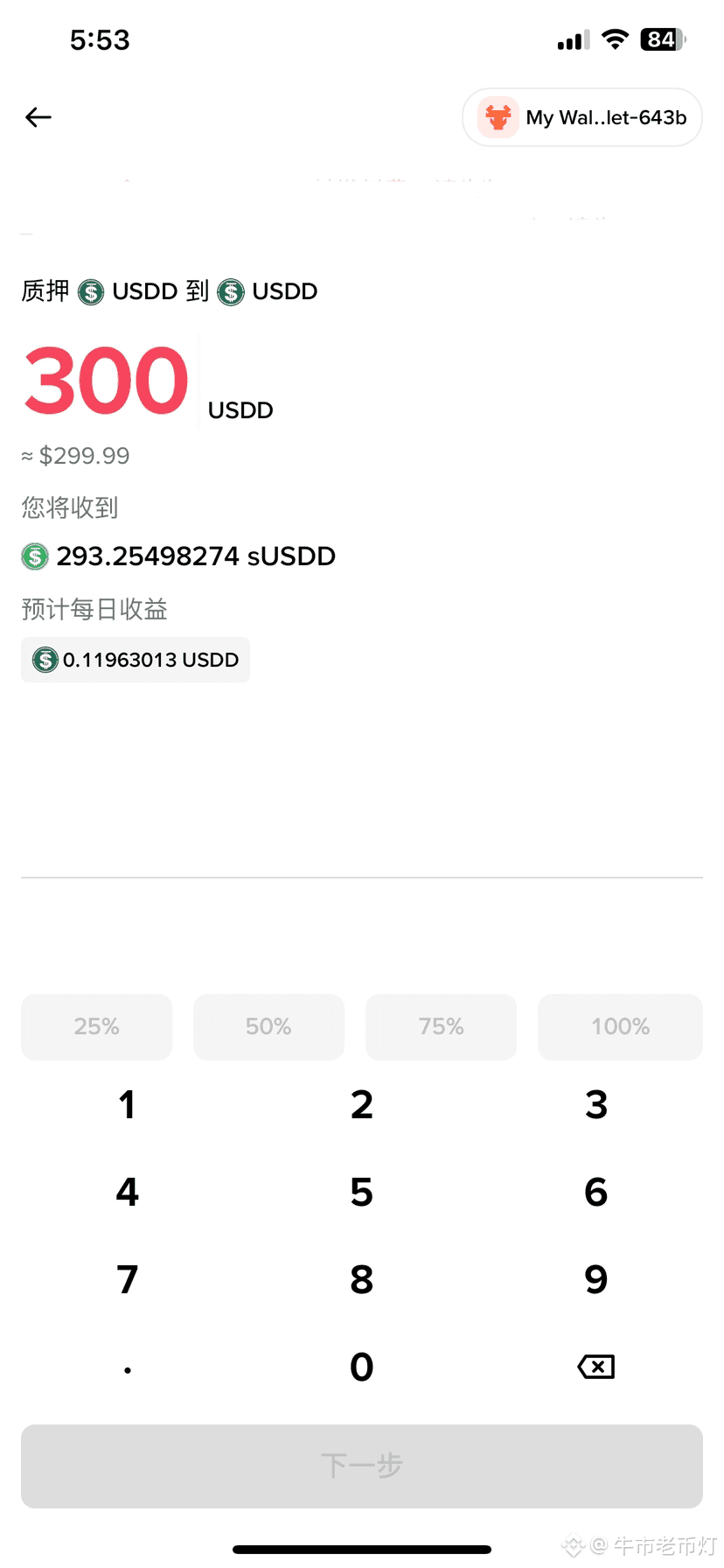
Task: Select the 25% amount shortcut
Action: point(97,1026)
